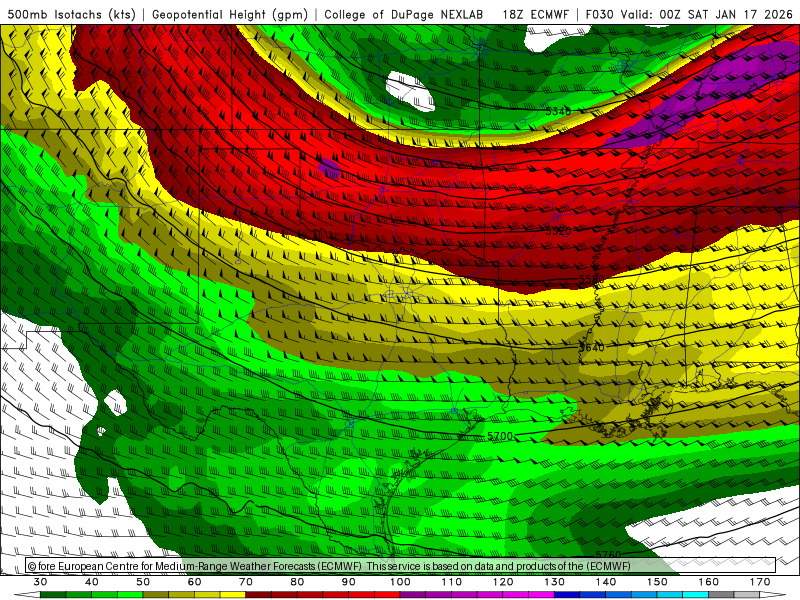Image resolution: width=800 pixels, height=600 pixels.
Task: Click the 'Geopotential Height (gpm)' title text
Action: (x=230, y=15)
